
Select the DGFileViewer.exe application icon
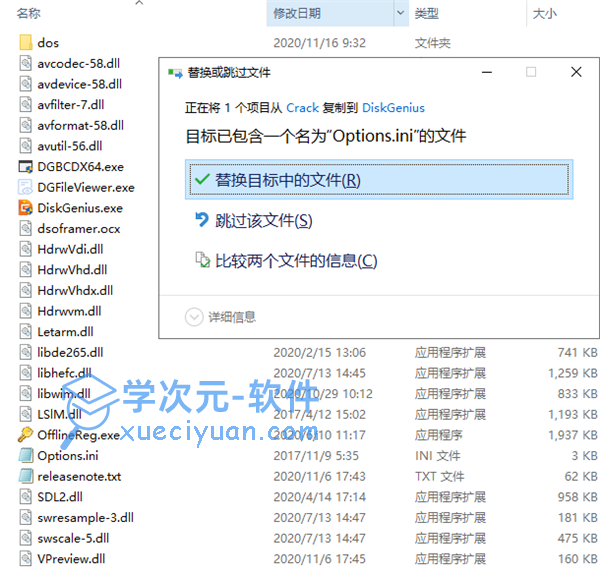coord(26,187)
